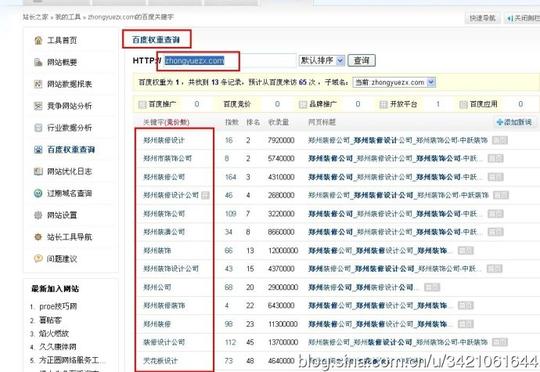540x372 pixels.
Task: Click the gray icon ending the 13700000 row
Action: coord(500,342)
